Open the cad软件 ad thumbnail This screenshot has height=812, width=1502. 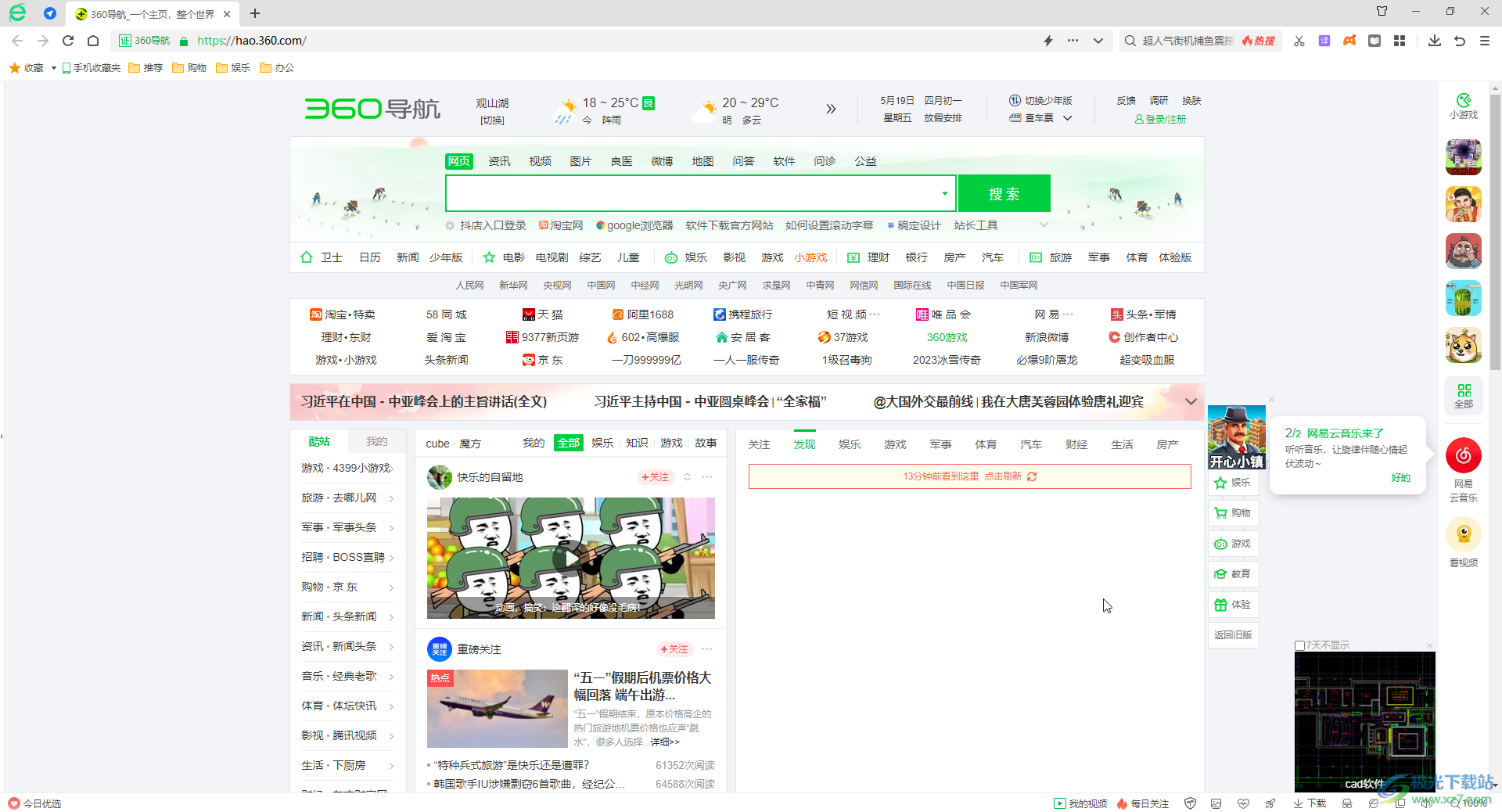(1364, 721)
